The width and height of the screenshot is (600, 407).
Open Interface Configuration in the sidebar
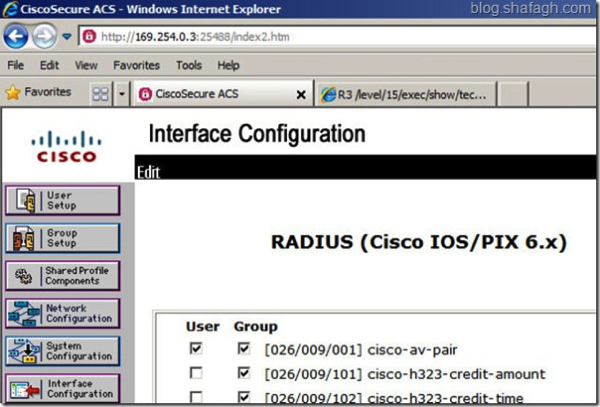[x=63, y=388]
